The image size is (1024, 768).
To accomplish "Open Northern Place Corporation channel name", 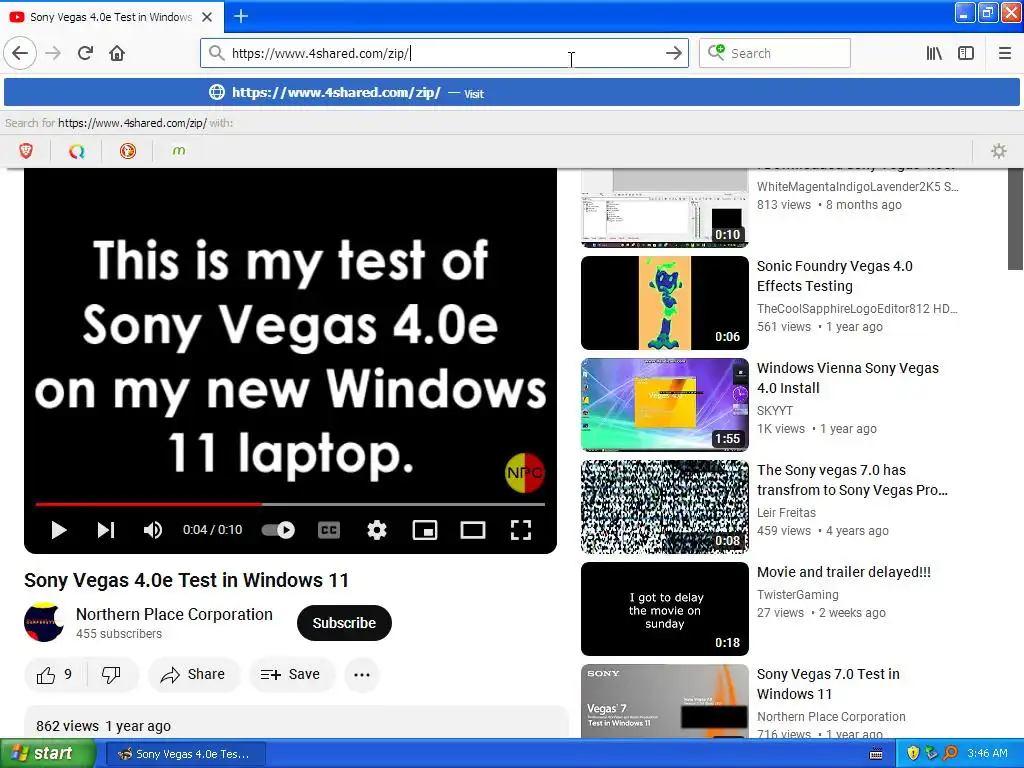I will click(x=174, y=615).
